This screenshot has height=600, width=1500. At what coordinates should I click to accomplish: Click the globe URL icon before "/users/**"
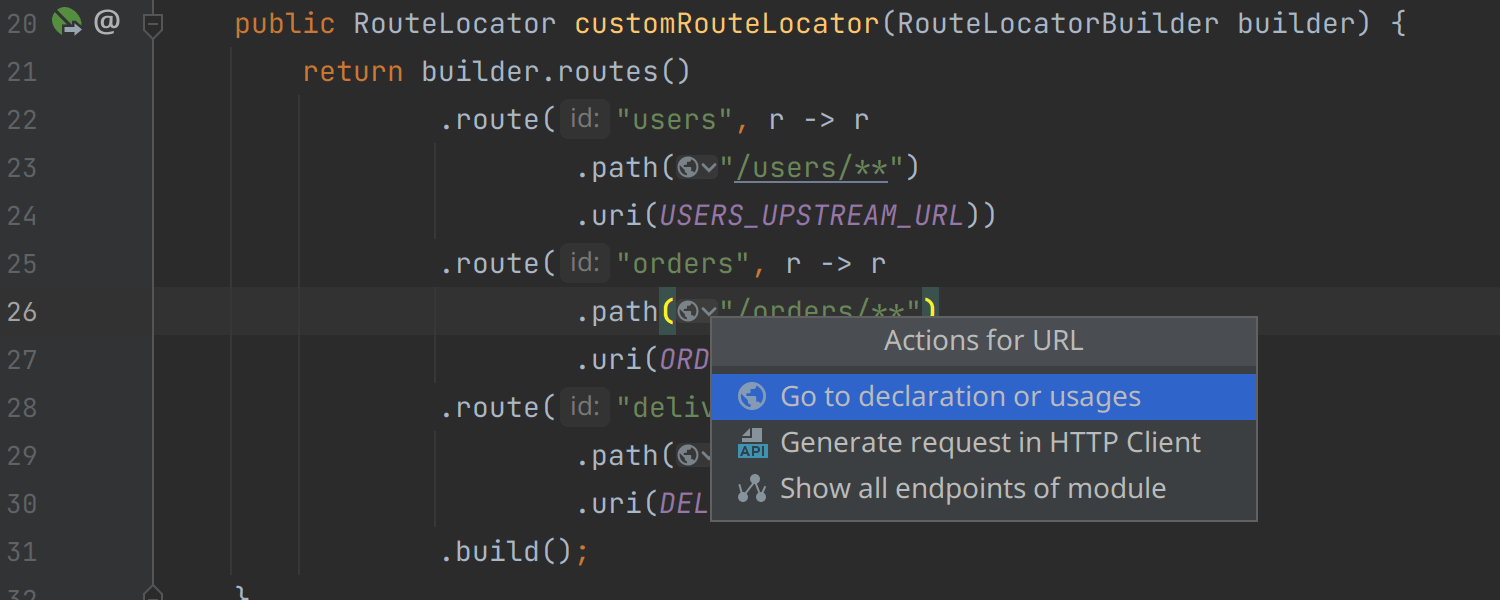click(688, 168)
